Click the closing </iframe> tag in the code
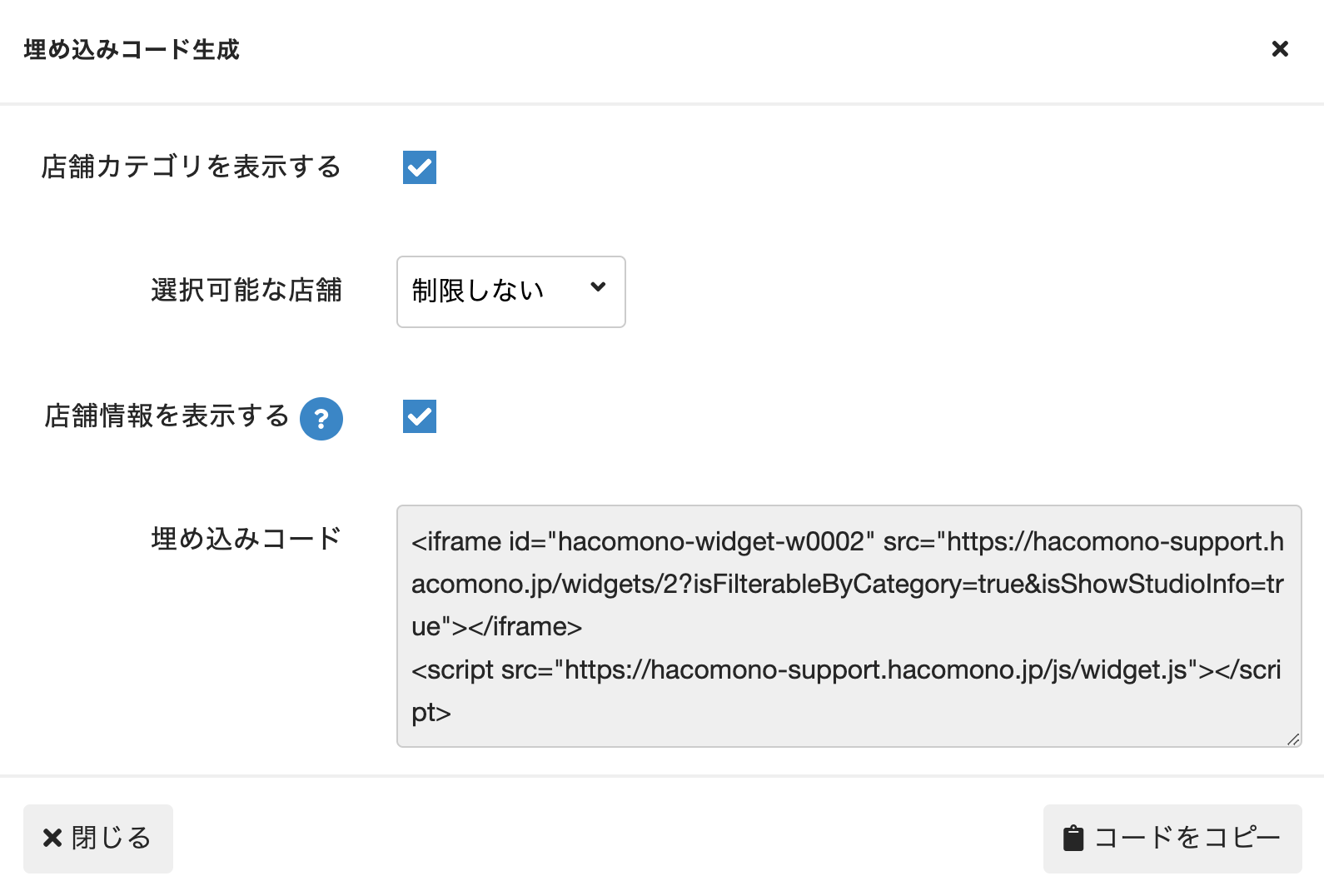The height and width of the screenshot is (896, 1324). (525, 627)
